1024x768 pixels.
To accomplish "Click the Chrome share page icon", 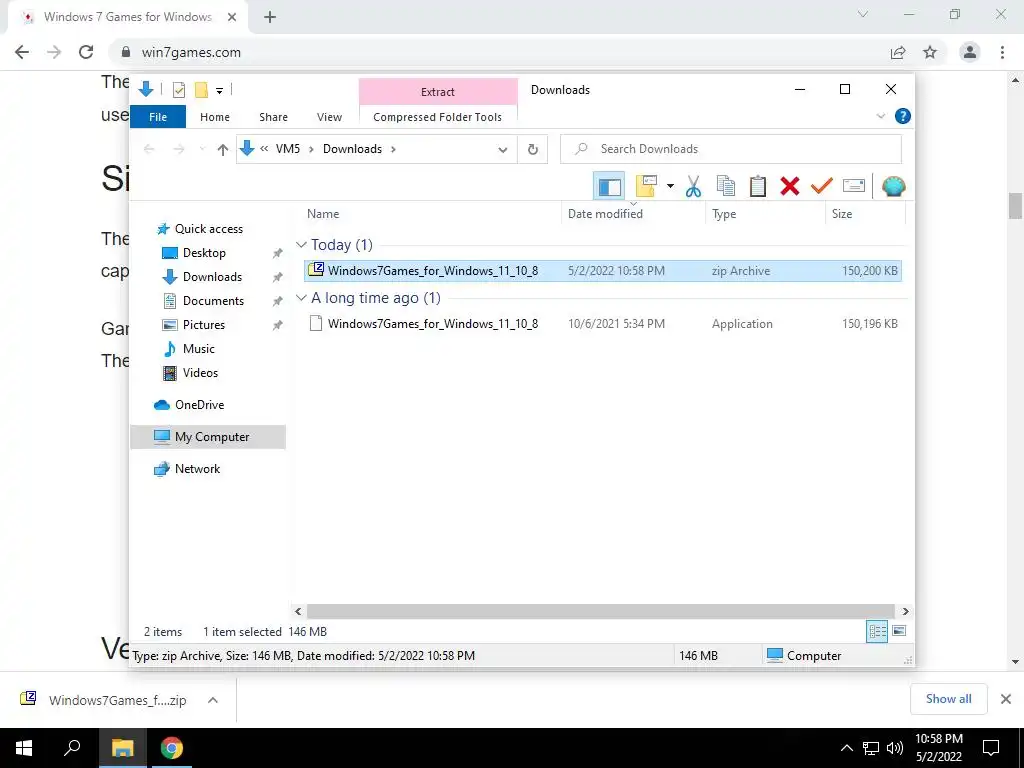I will (x=898, y=52).
